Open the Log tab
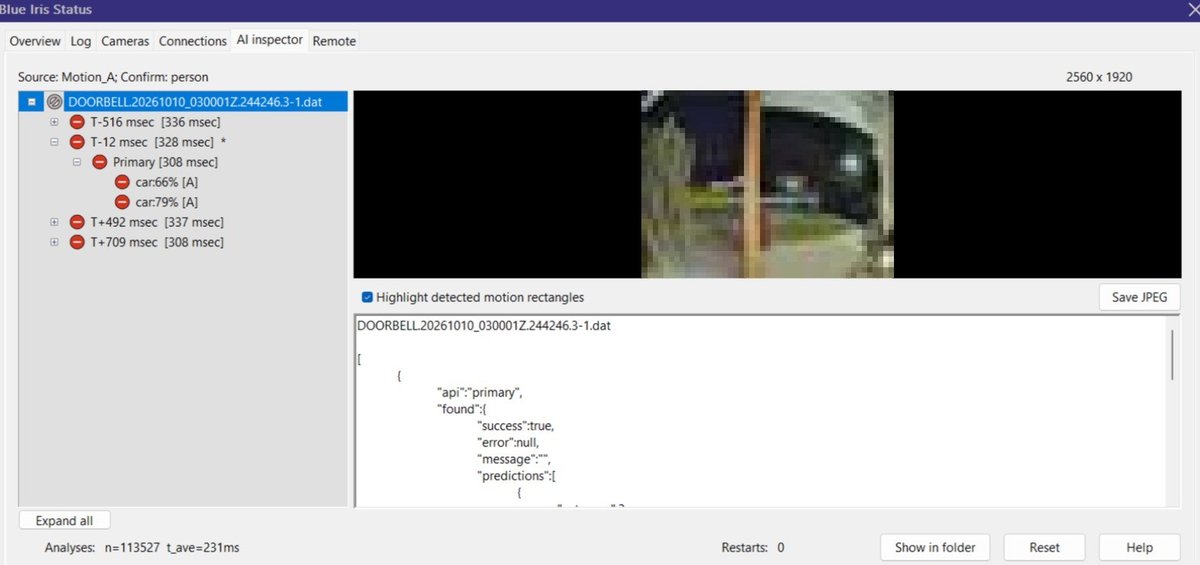The image size is (1200, 565). (x=81, y=41)
